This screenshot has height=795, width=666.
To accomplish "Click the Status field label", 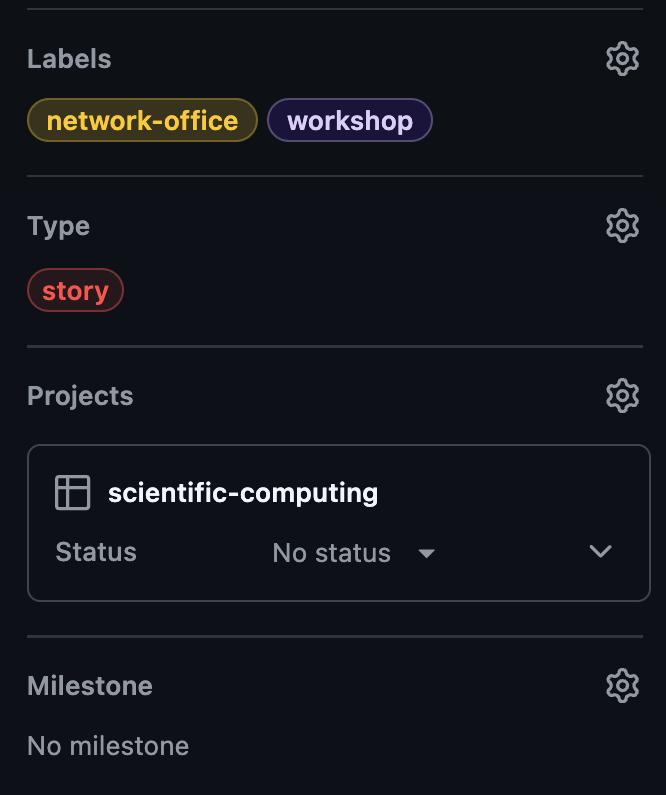I will click(x=96, y=552).
